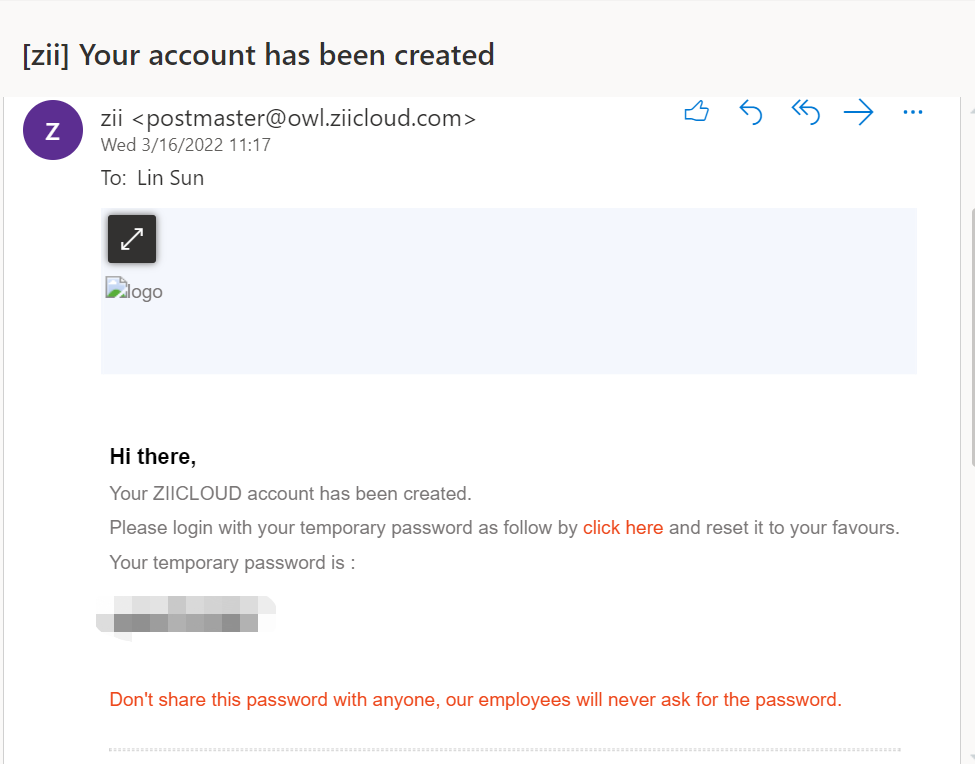This screenshot has height=764, width=975.
Task: Click the vertical scrollbar thumb of the message
Action: point(972,338)
